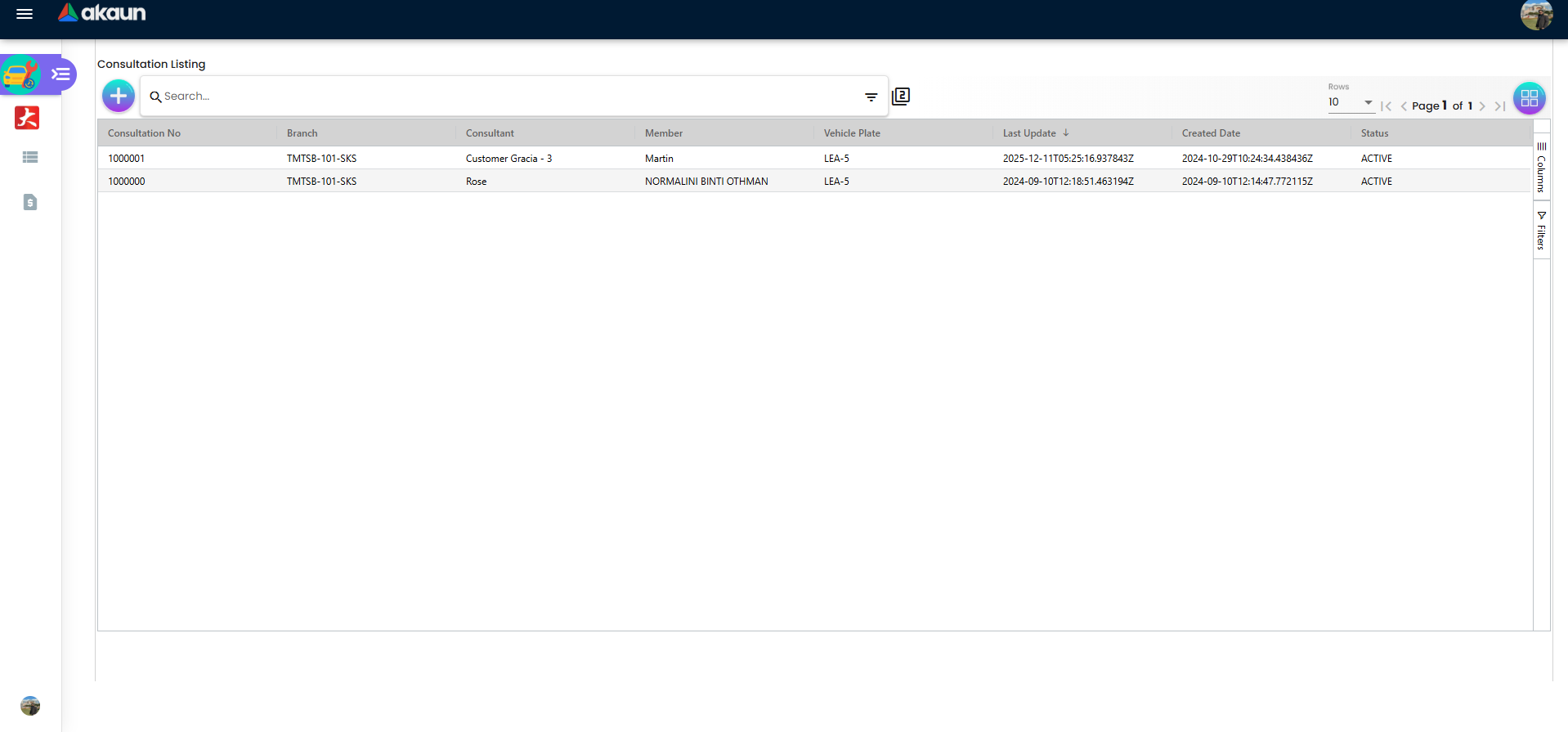Viewport: 1568px width, 732px height.
Task: Sort by Consultation No column header
Action: (144, 133)
